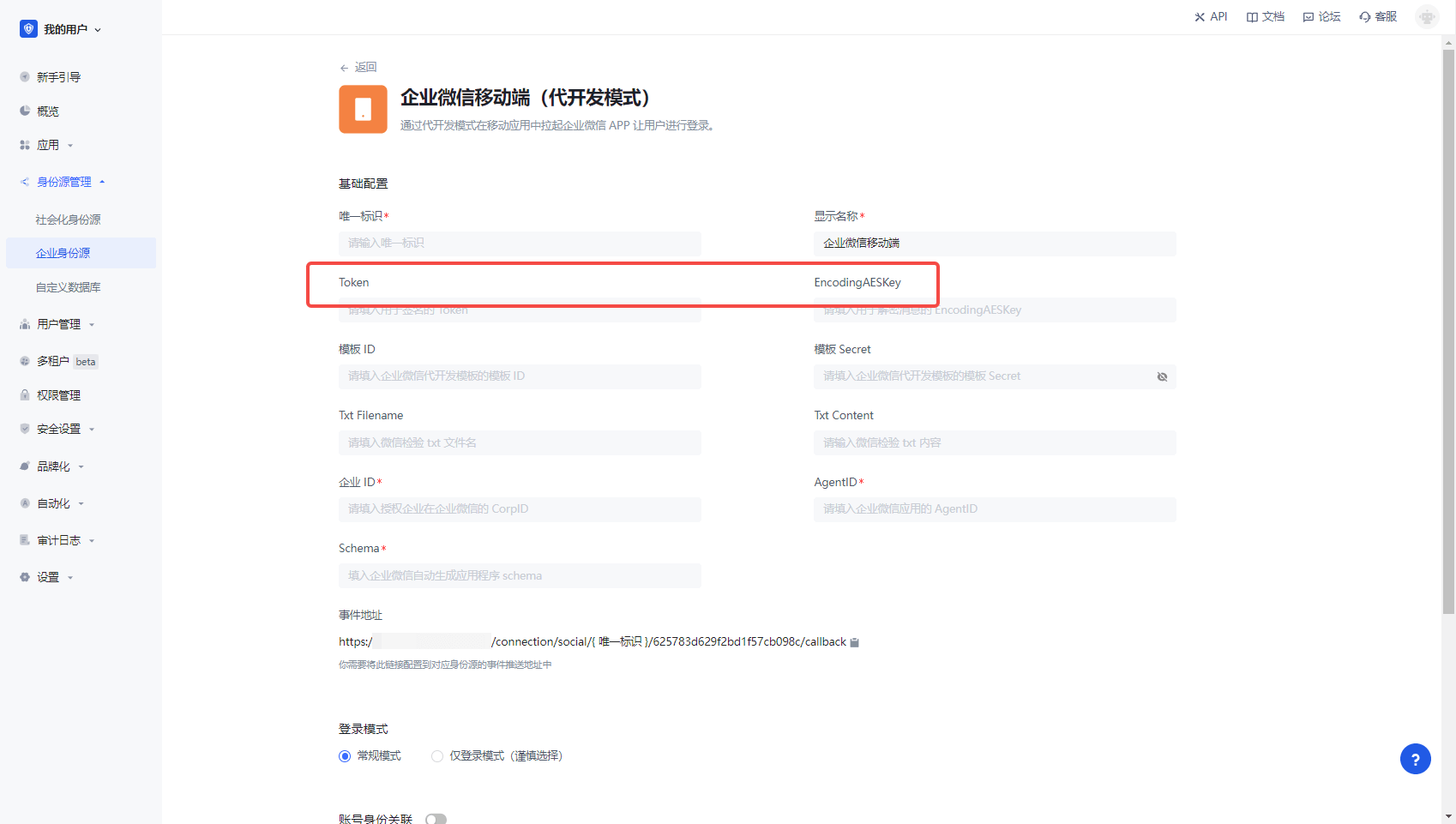Click the blue help question mark button
Viewport: 1456px width, 824px height.
tap(1415, 759)
